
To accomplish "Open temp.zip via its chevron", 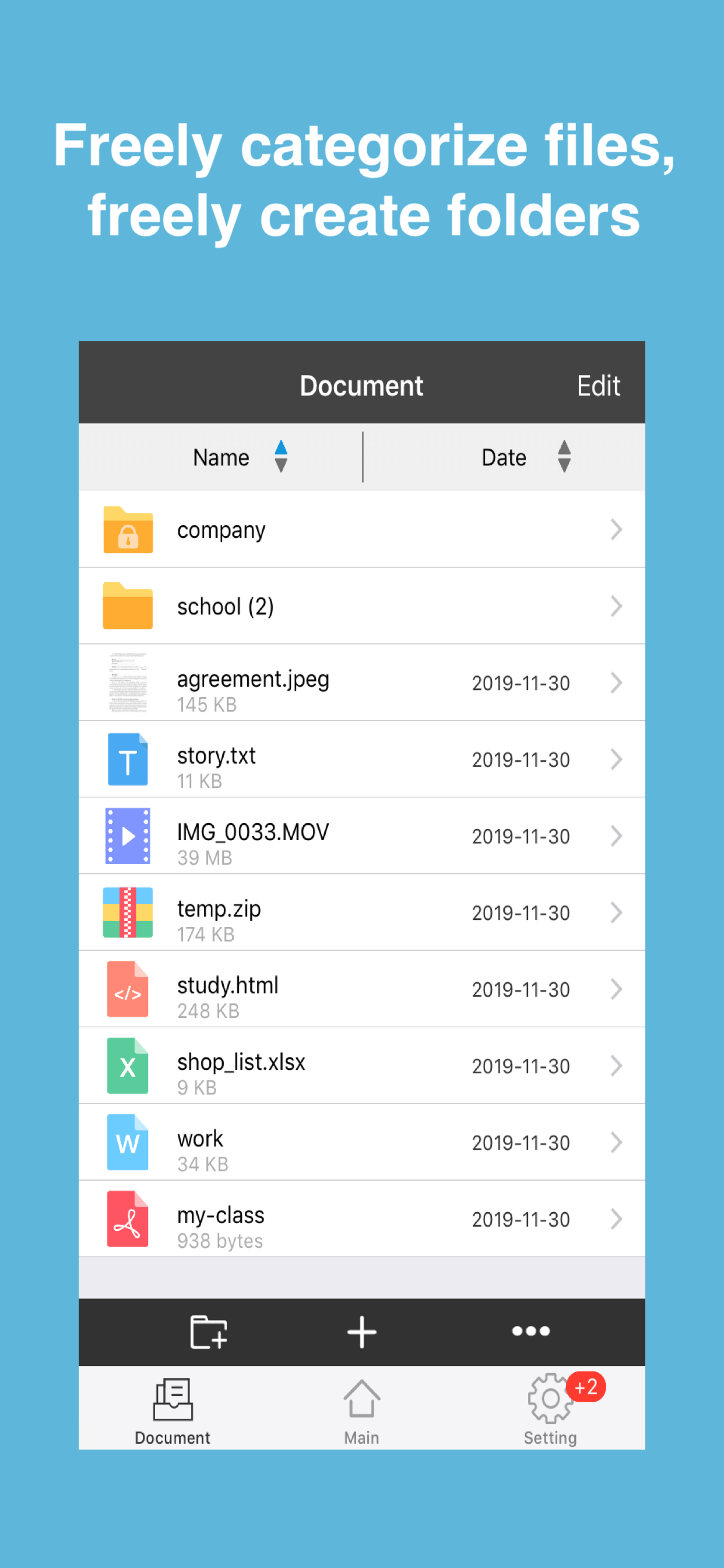I will [616, 913].
